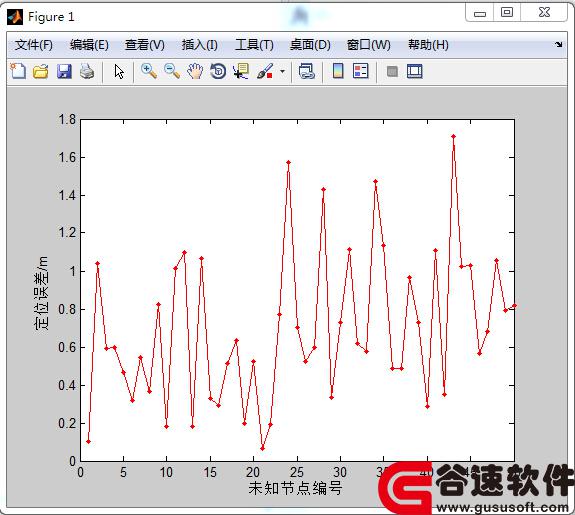Select the Brush data tool
Image resolution: width=575 pixels, height=515 pixels.
[265, 71]
